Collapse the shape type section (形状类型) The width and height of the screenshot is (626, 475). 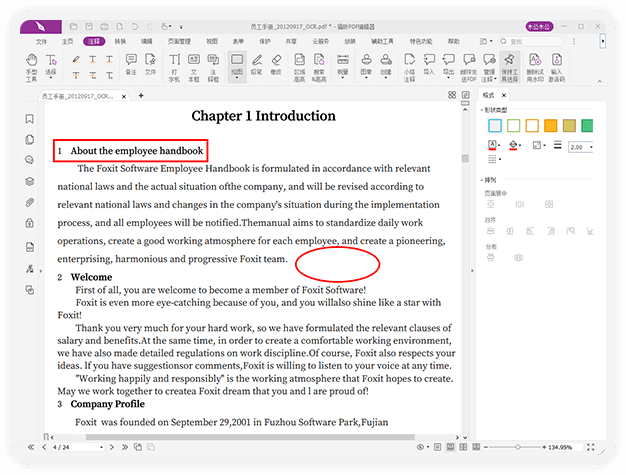click(x=482, y=110)
